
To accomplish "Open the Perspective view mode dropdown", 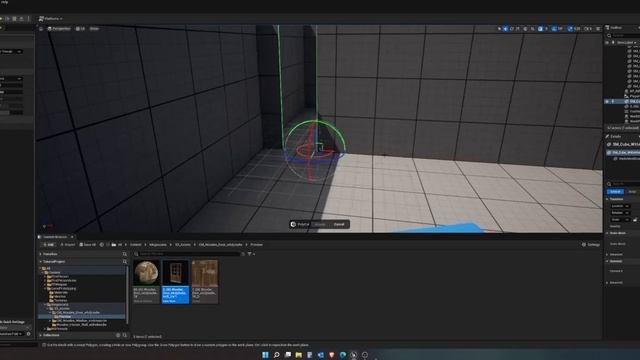I will point(59,29).
